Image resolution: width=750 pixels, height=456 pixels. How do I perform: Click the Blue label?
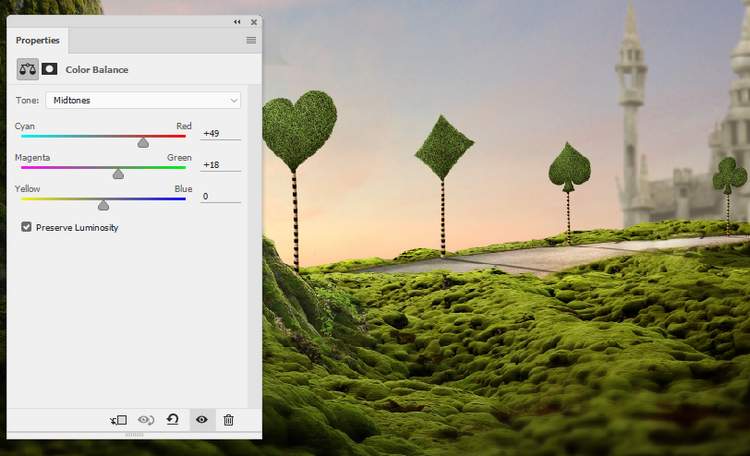pyautogui.click(x=183, y=189)
